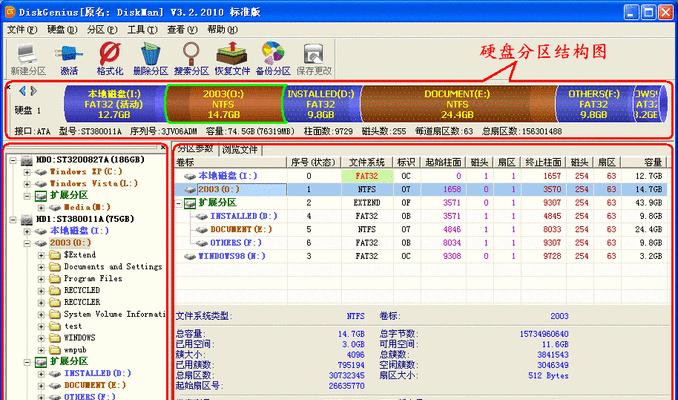The image size is (678, 400).
Task: Switch to the 分区参数 tab
Action: point(195,149)
